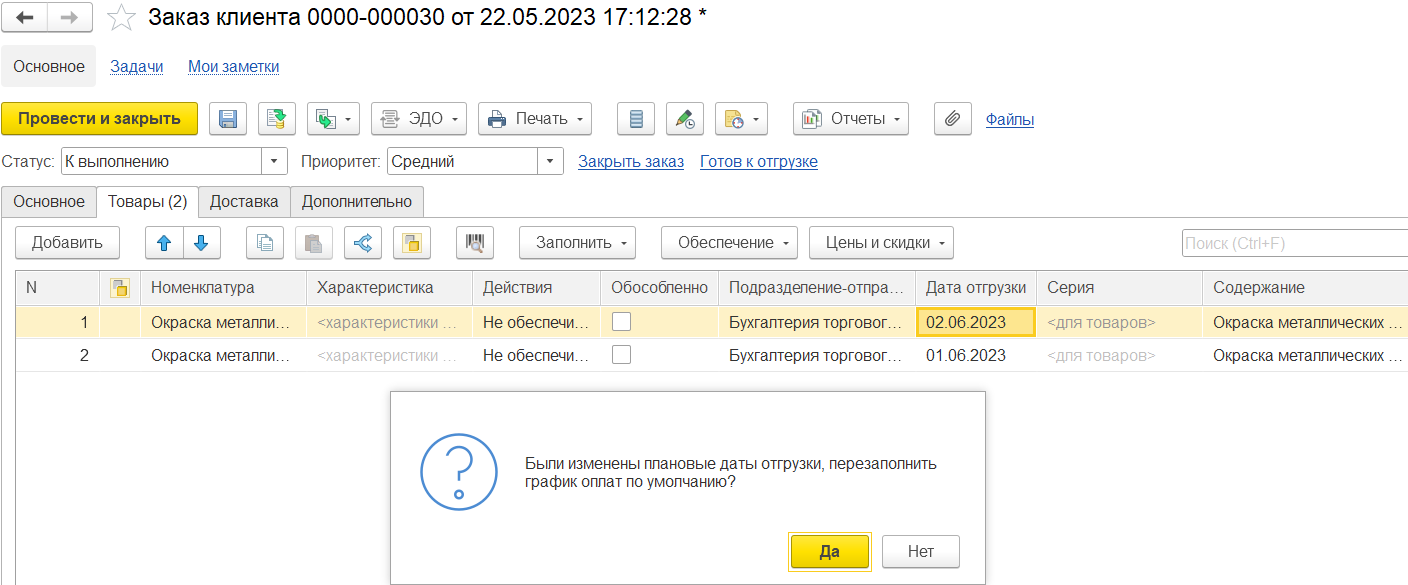Move row down with blue arrow
This screenshot has height=585, width=1408.
[x=201, y=243]
